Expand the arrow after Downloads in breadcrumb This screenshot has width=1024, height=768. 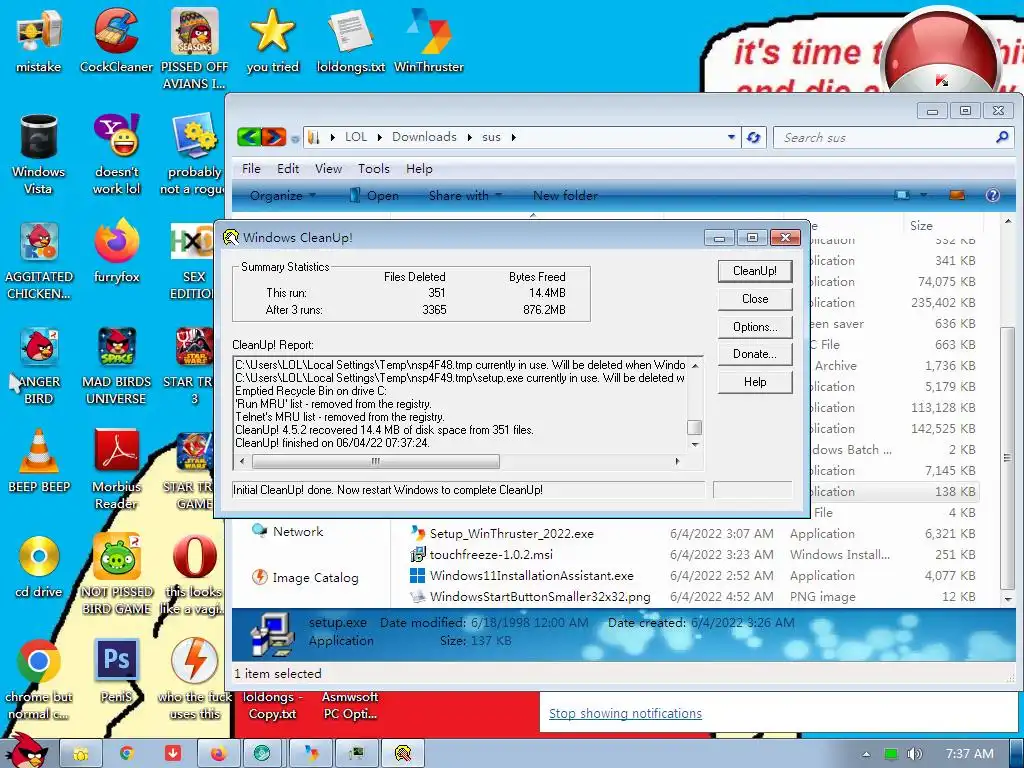pyautogui.click(x=470, y=137)
